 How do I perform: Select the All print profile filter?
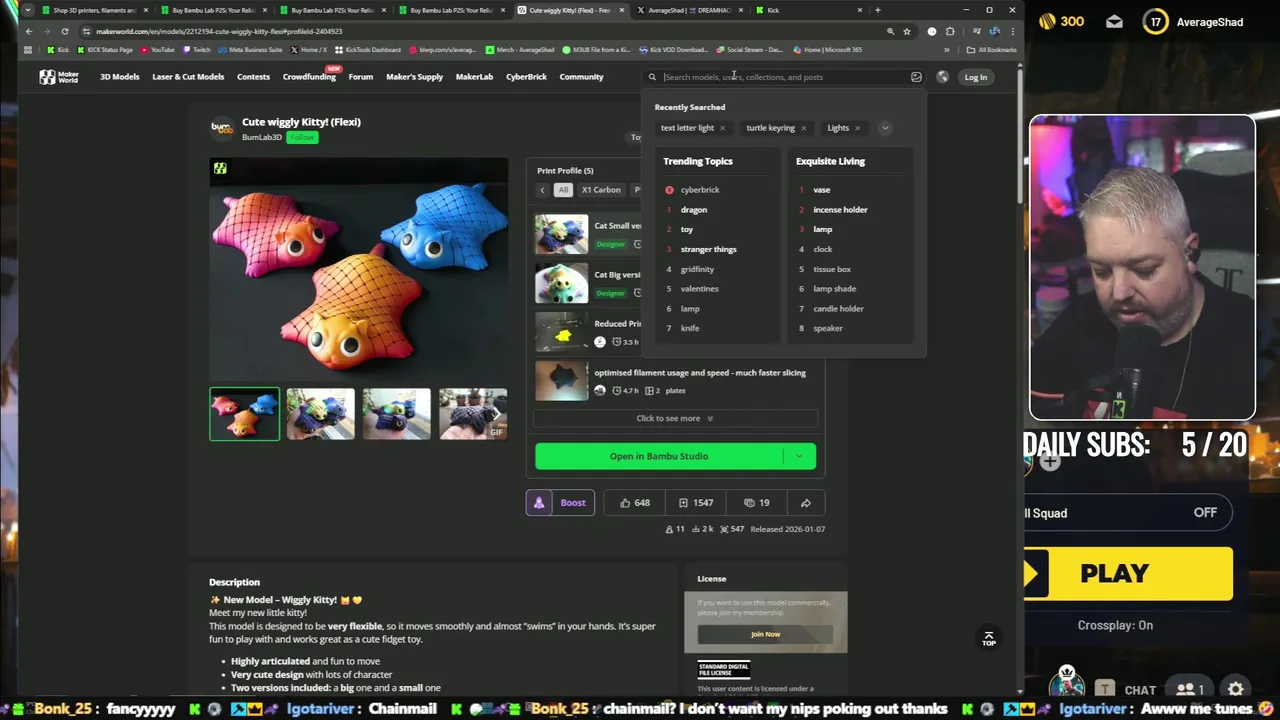[x=563, y=190]
